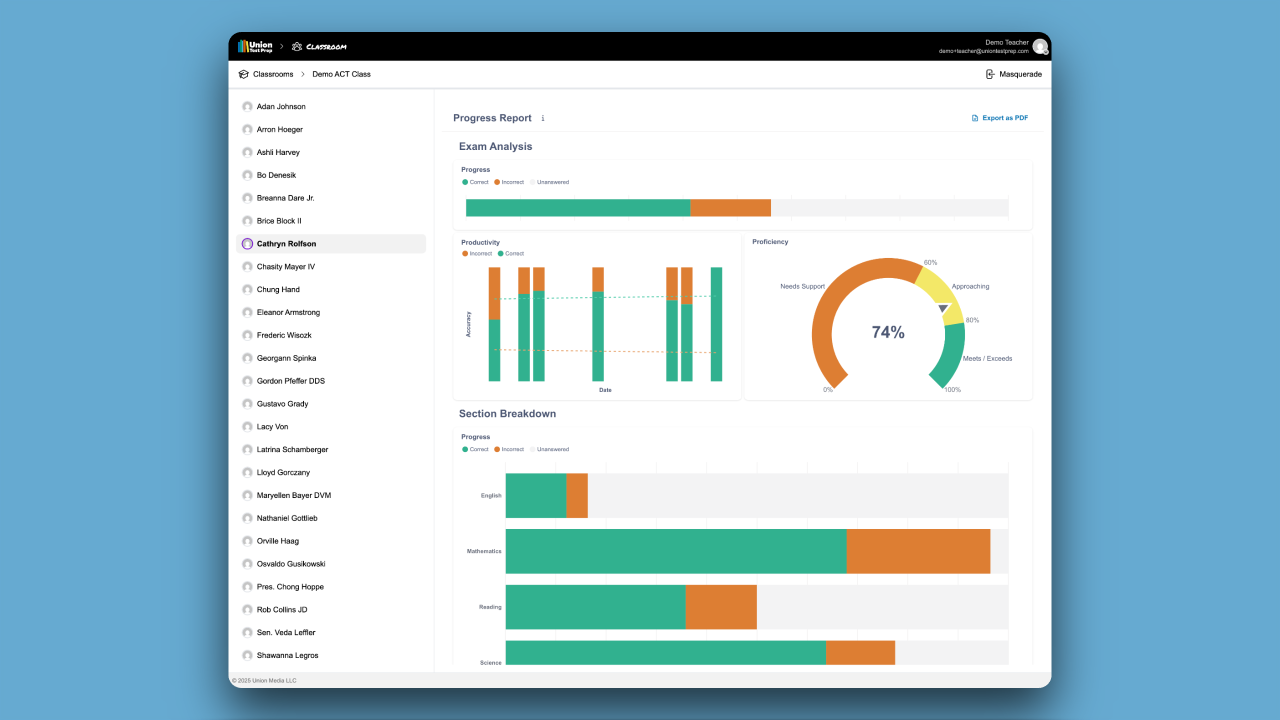Click the Classrooms breadcrumb link
This screenshot has height=720, width=1280.
pos(273,74)
